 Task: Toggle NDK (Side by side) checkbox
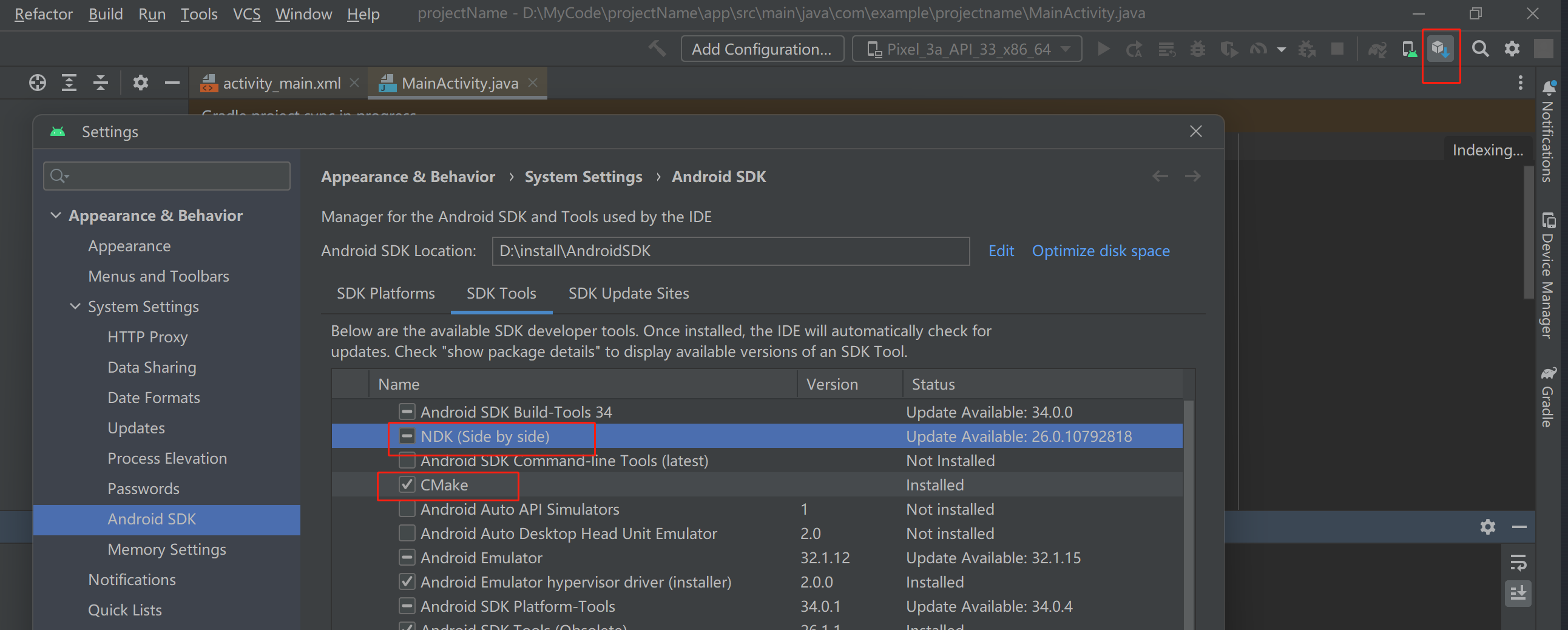coord(407,436)
